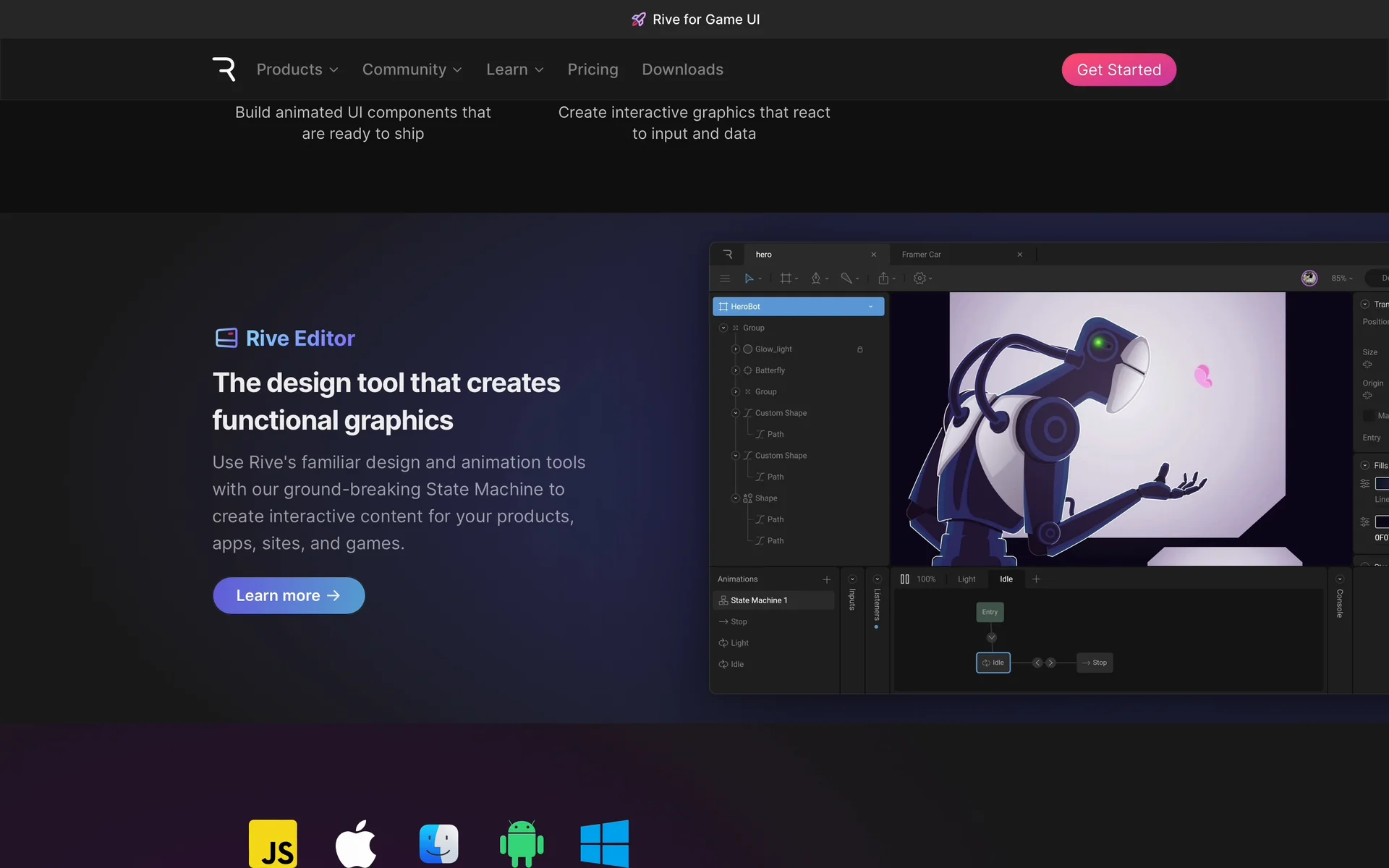The height and width of the screenshot is (868, 1389).
Task: Switch to the Framer Car tab
Action: [922, 255]
